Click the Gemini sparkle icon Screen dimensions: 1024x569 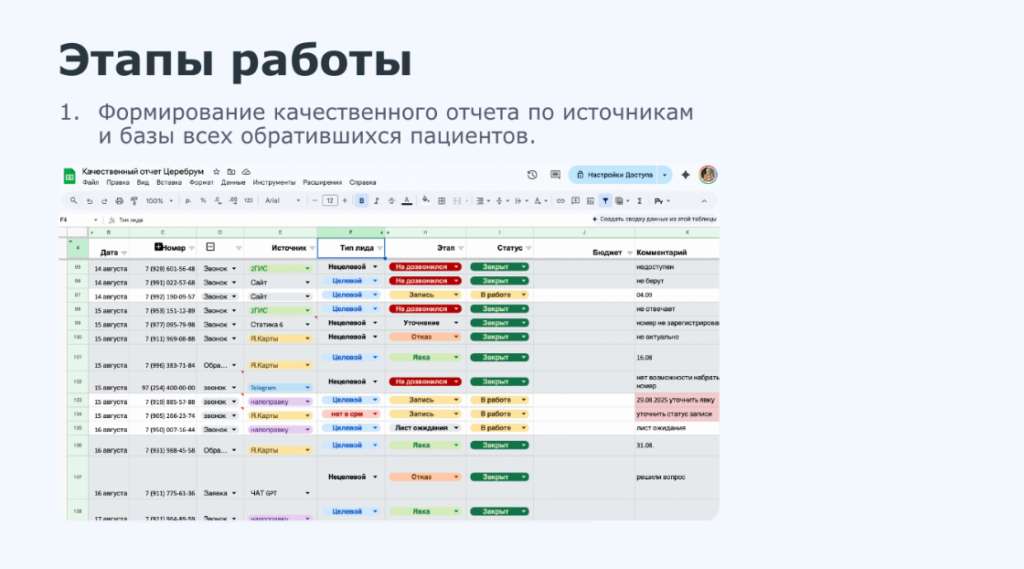coord(686,174)
